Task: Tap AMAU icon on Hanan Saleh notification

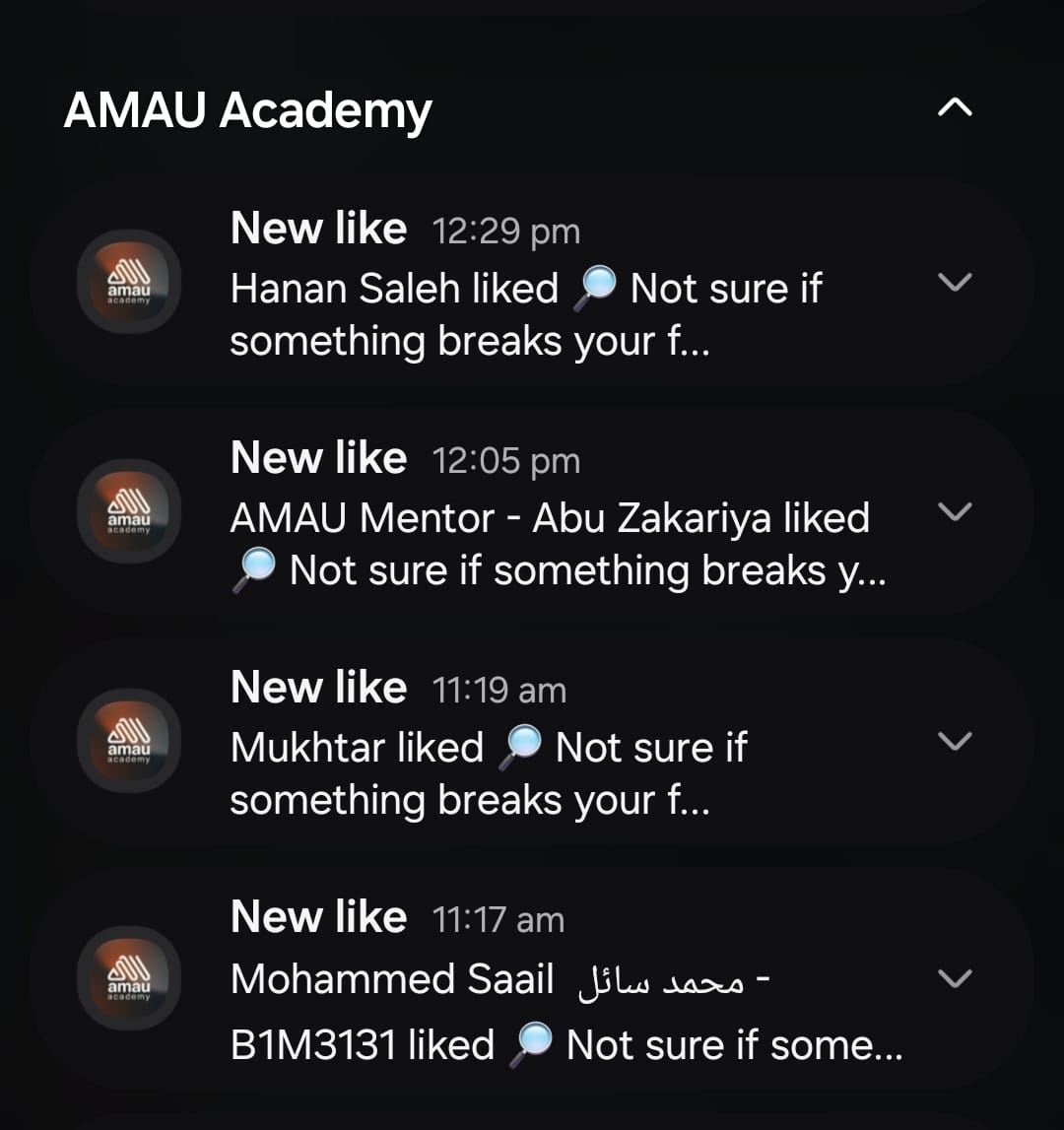Action: [129, 282]
